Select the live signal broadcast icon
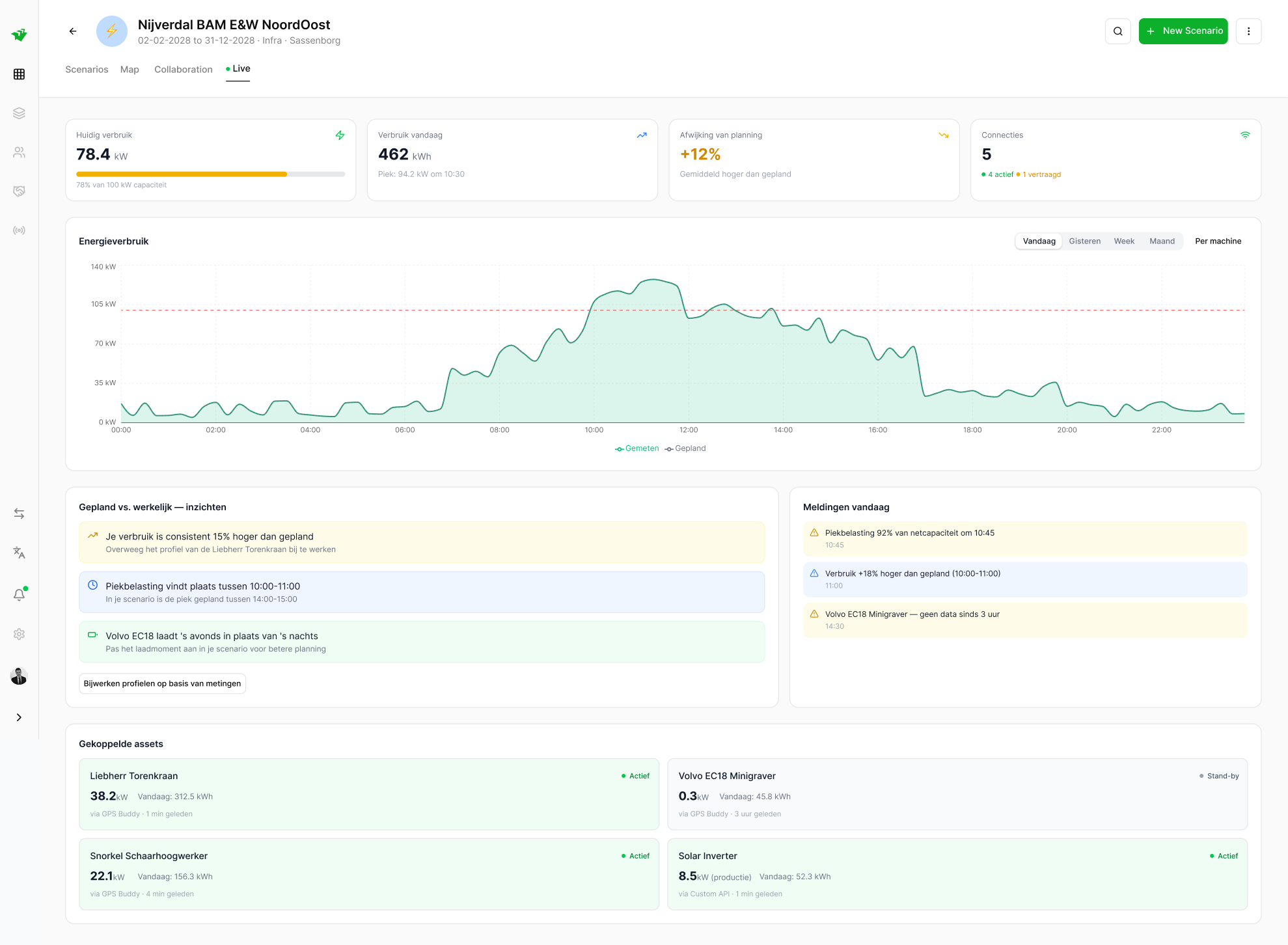 click(x=19, y=230)
